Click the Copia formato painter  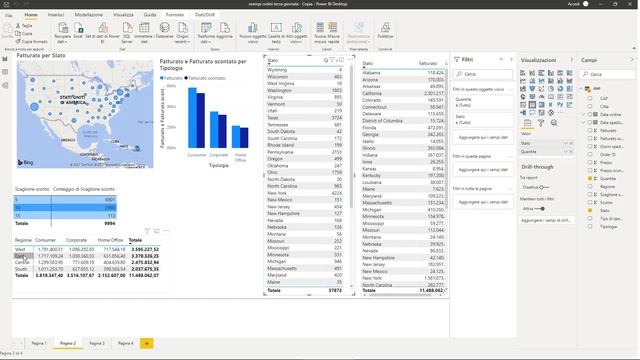pyautogui.click(x=18, y=41)
